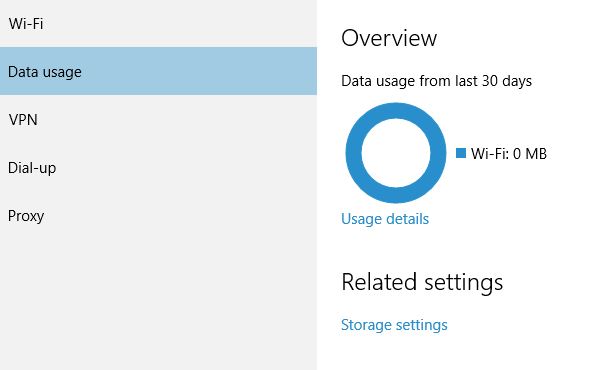Viewport: 608px width, 370px height.
Task: Click the blank area right of the VPN label
Action: click(x=177, y=119)
